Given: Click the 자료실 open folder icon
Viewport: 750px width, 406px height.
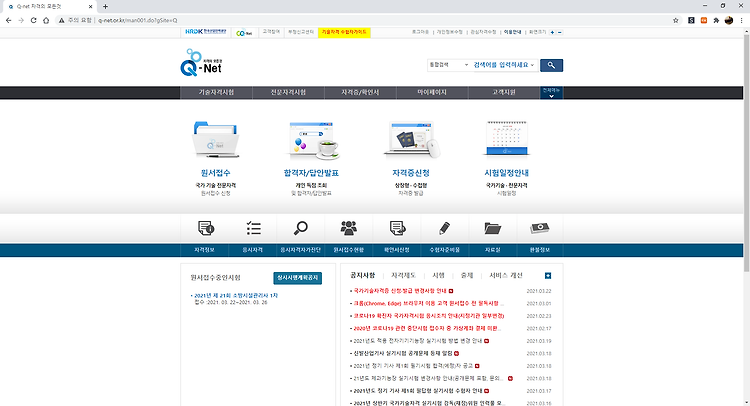Looking at the screenshot, I should [492, 228].
